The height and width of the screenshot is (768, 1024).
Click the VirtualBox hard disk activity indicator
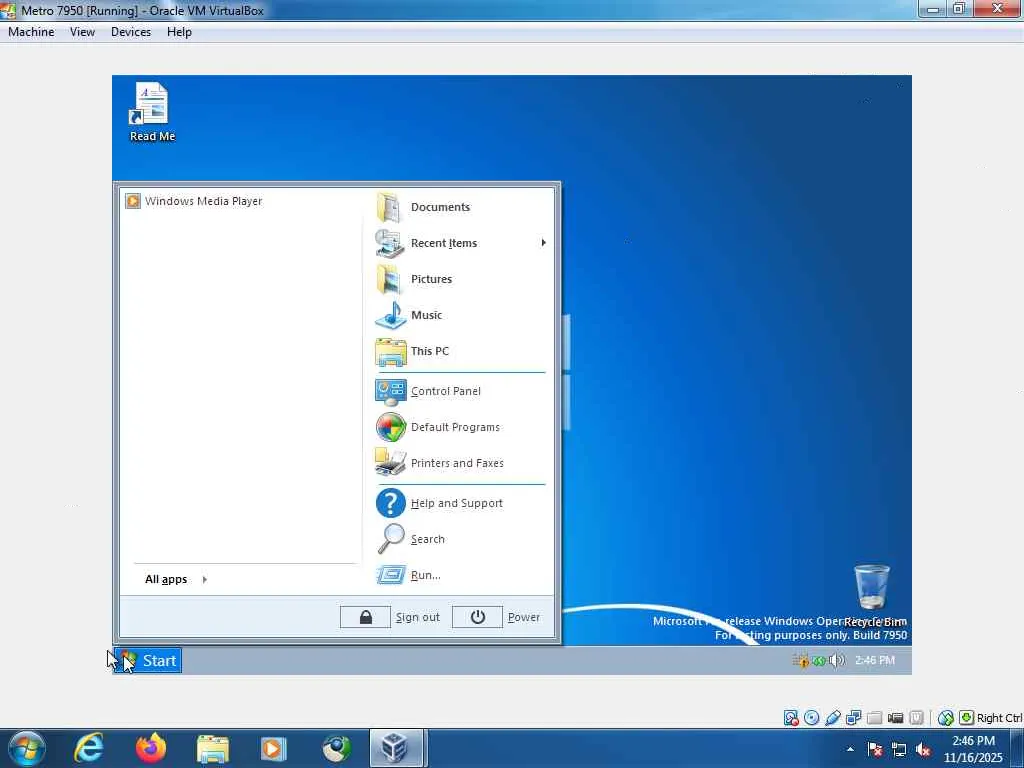791,718
